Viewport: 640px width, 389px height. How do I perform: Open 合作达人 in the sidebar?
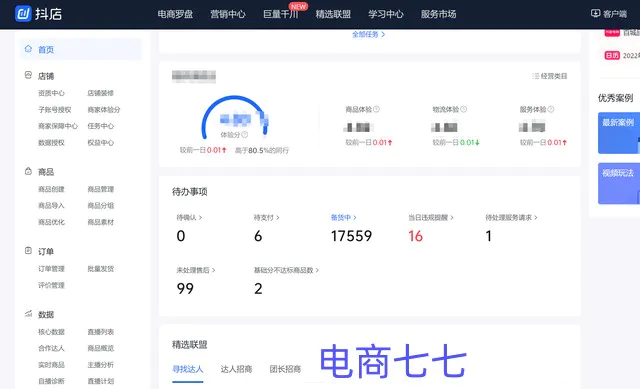point(51,348)
